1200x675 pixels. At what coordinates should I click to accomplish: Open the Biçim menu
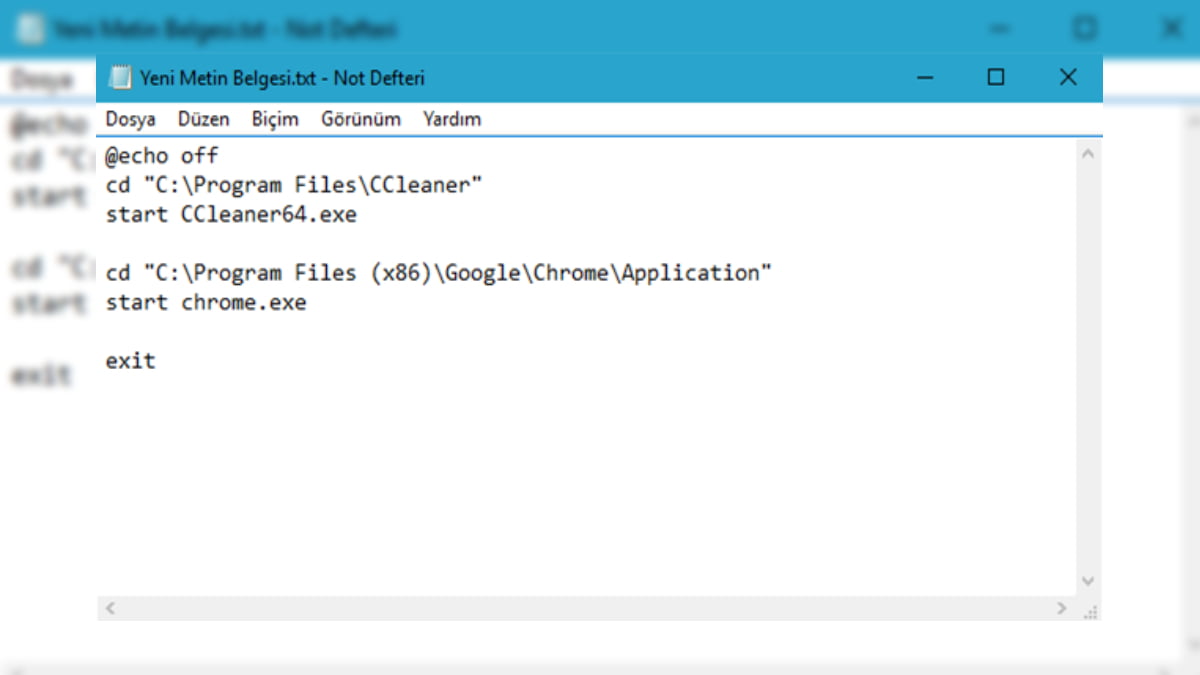[x=275, y=119]
